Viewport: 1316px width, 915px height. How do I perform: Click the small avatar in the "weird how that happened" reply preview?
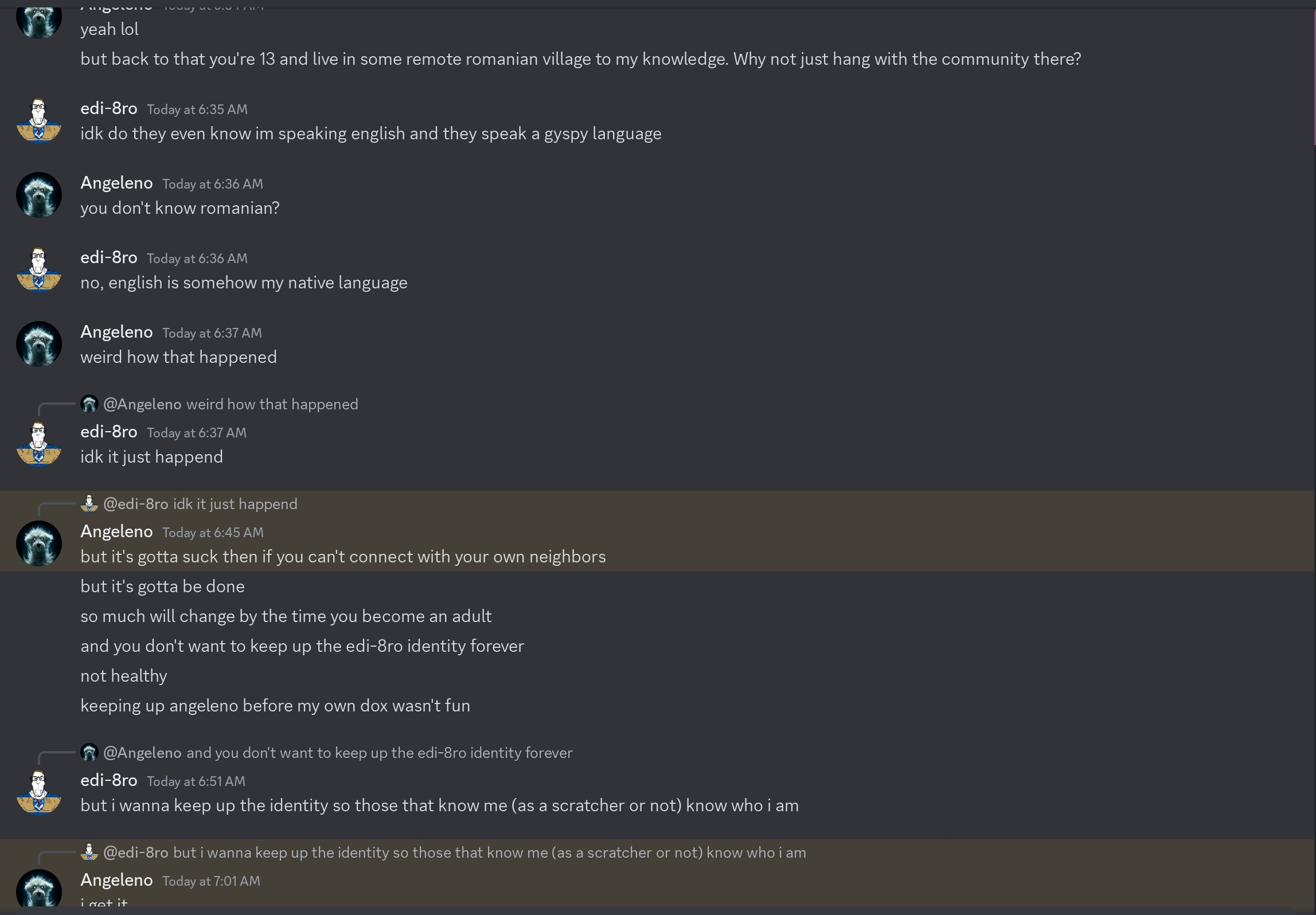(89, 404)
